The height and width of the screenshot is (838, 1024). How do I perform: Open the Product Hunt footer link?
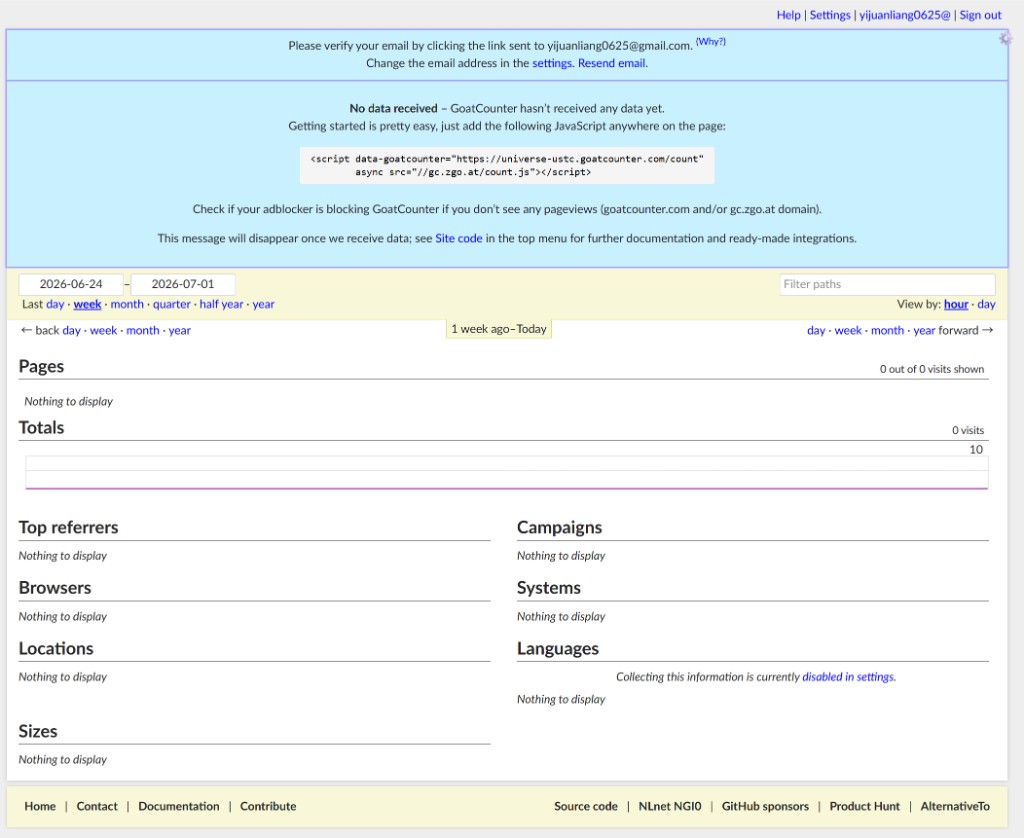(x=864, y=807)
